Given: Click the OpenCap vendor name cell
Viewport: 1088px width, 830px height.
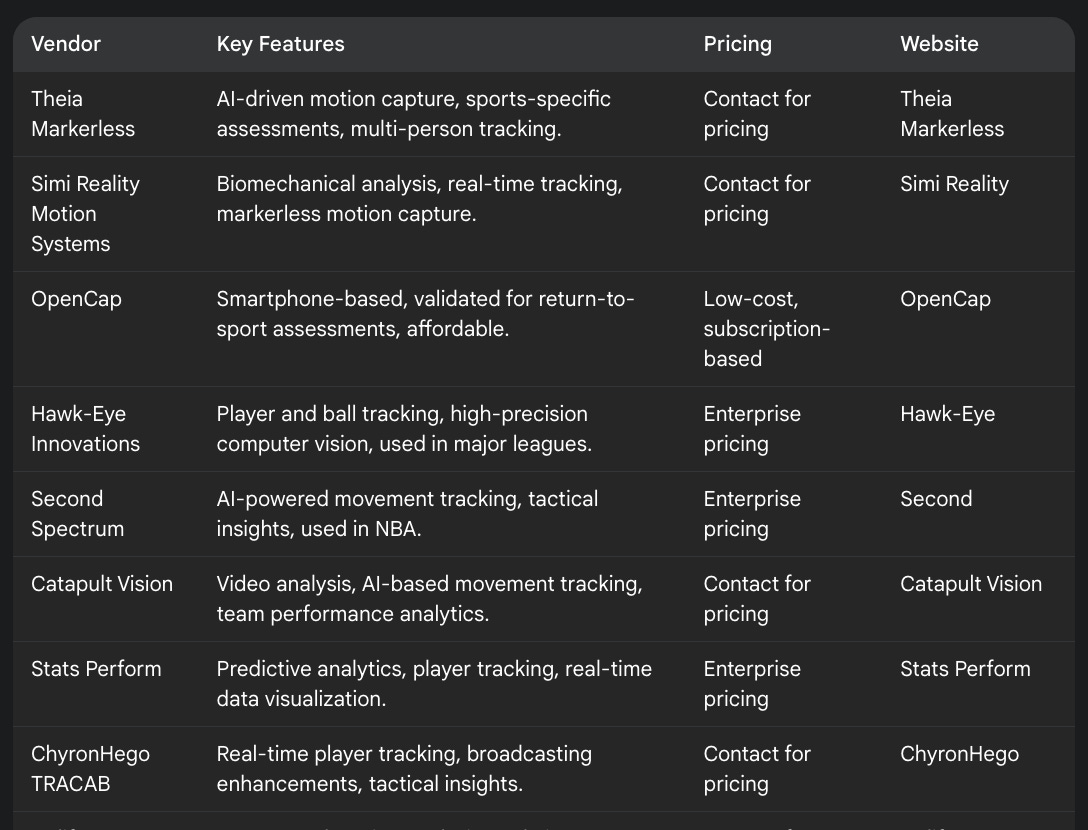Looking at the screenshot, I should (x=76, y=299).
